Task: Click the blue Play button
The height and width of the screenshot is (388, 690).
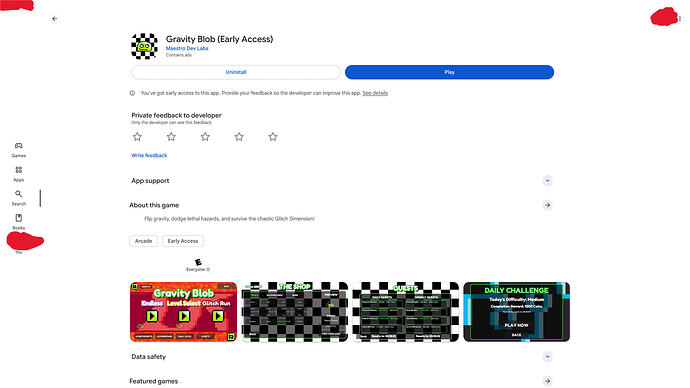Action: pos(449,72)
